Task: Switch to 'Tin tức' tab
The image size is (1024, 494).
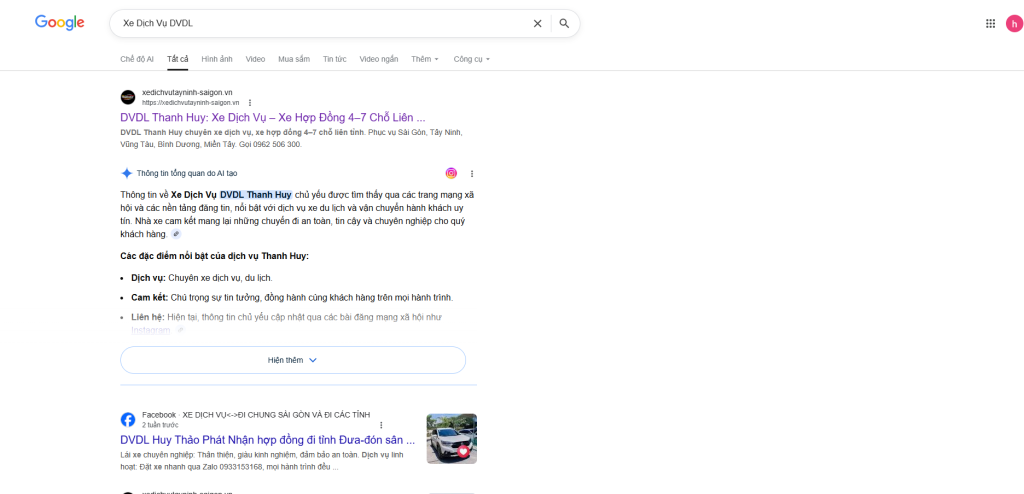Action: click(334, 59)
